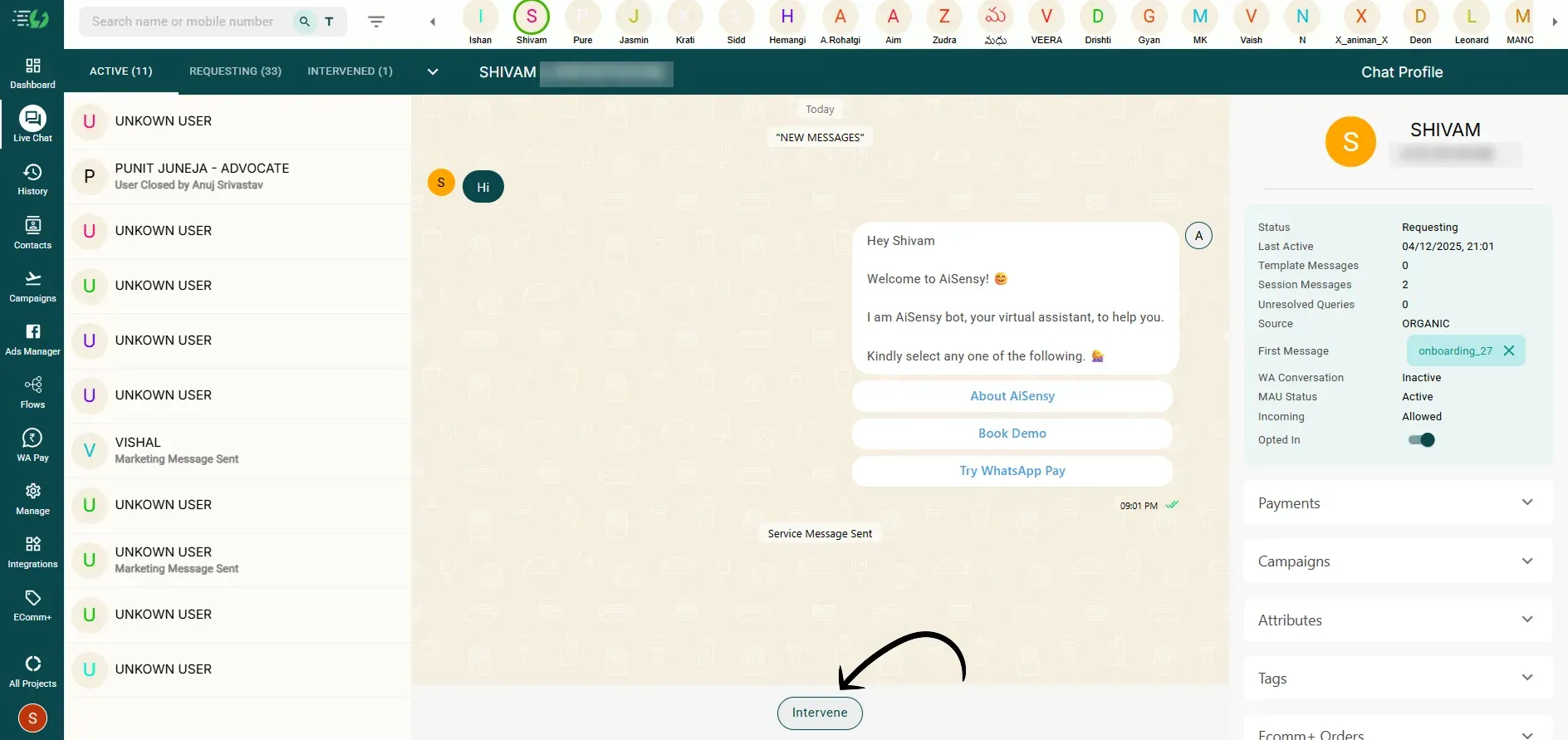Open the chat tabs dropdown chevron

pos(432,71)
